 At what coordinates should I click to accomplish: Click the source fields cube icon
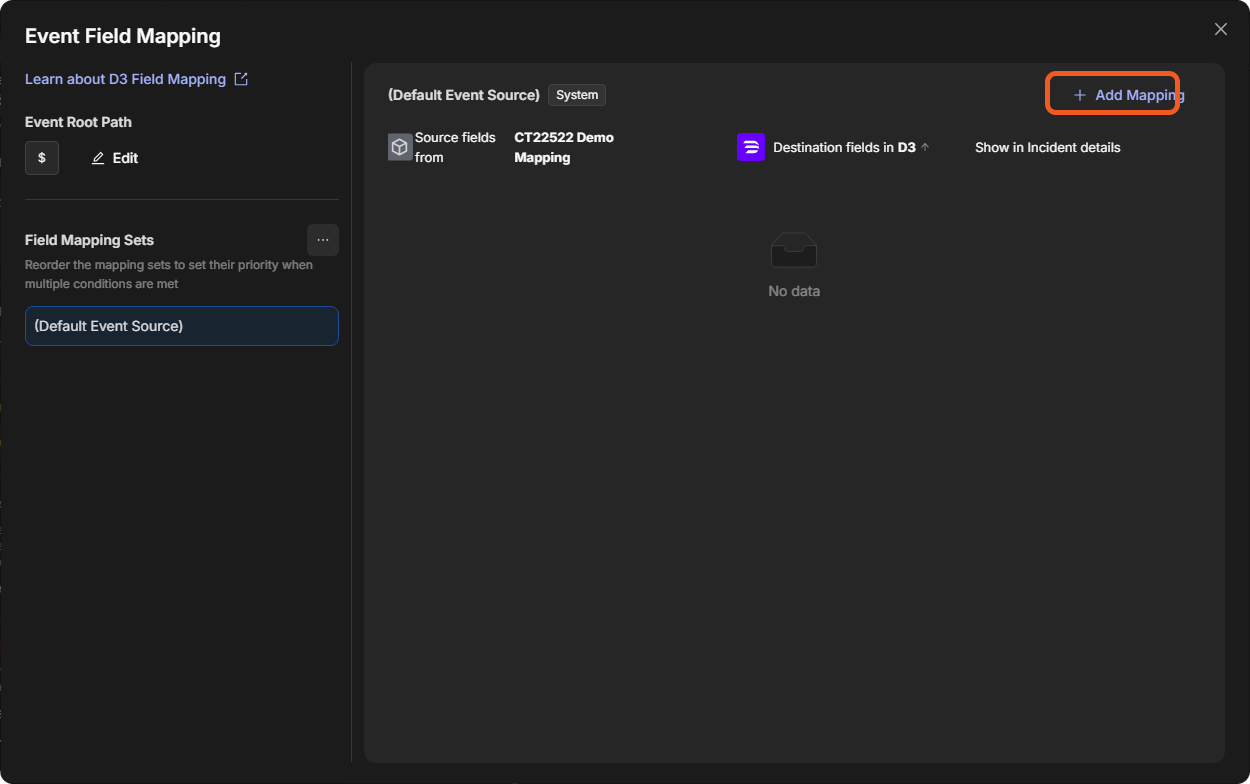[x=400, y=147]
